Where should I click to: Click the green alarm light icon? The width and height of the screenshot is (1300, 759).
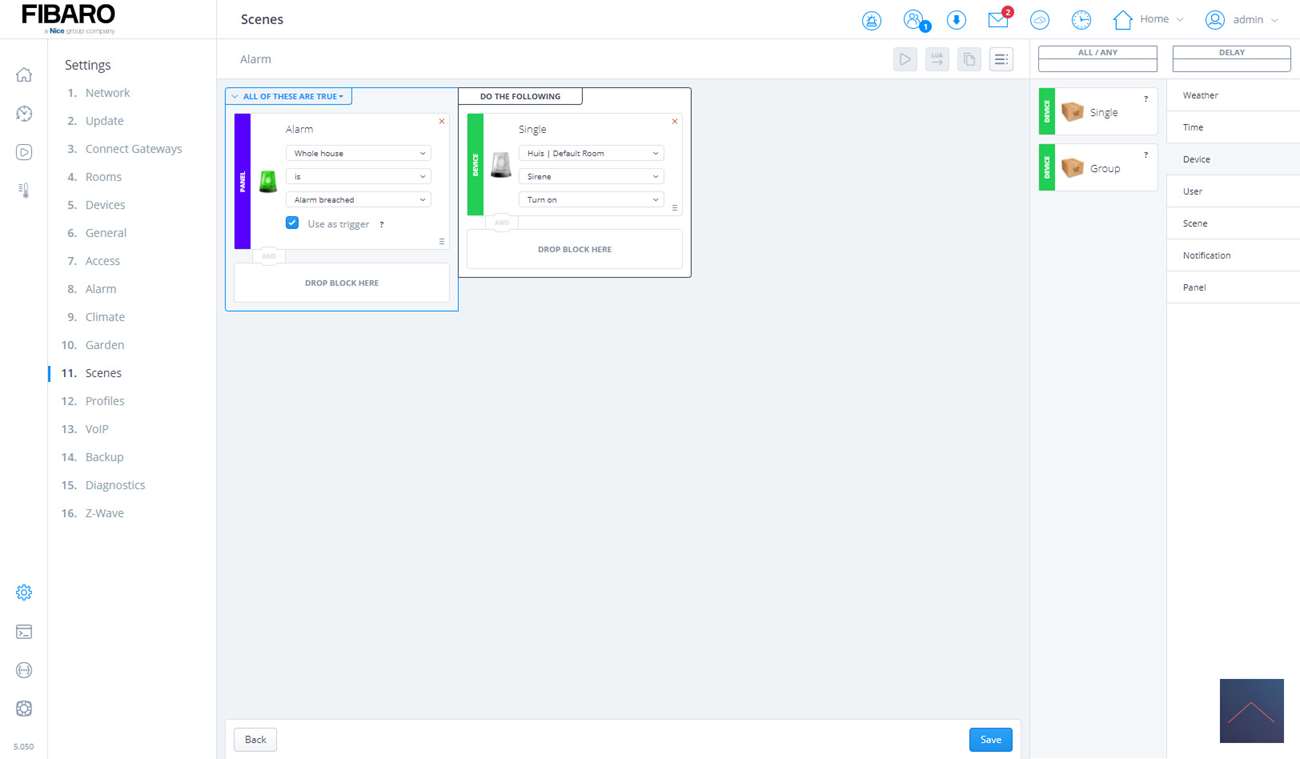pyautogui.click(x=268, y=181)
